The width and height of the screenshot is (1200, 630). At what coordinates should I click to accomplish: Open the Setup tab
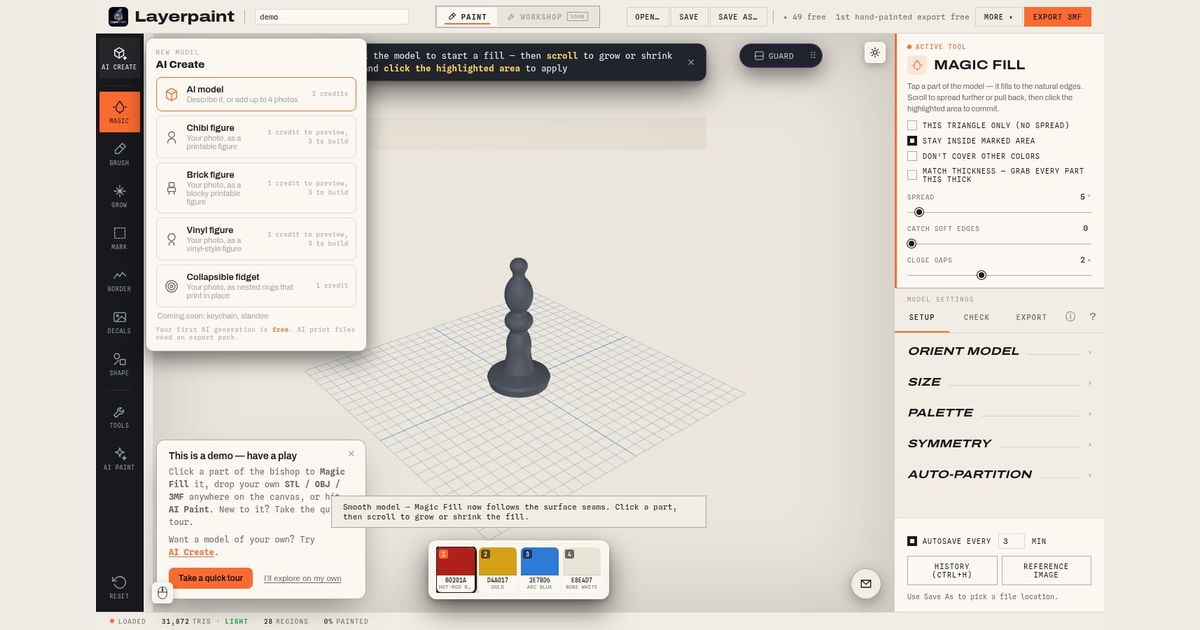[922, 317]
